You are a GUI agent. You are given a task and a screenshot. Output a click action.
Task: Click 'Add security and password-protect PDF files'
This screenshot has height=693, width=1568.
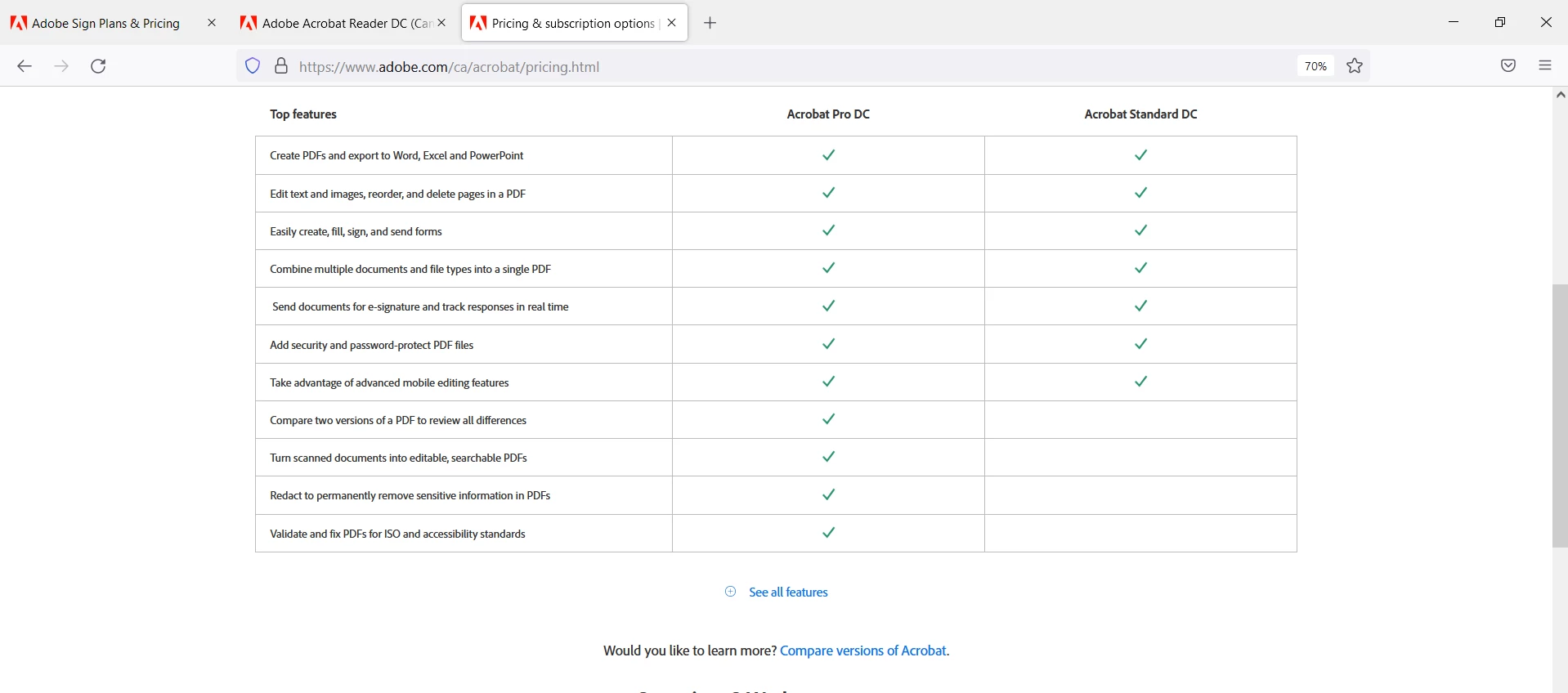coord(372,346)
